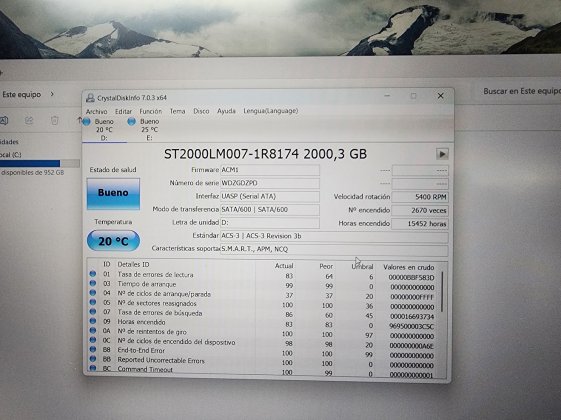Click the Letra de unidad field D:
This screenshot has height=420, width=561.
(270, 223)
